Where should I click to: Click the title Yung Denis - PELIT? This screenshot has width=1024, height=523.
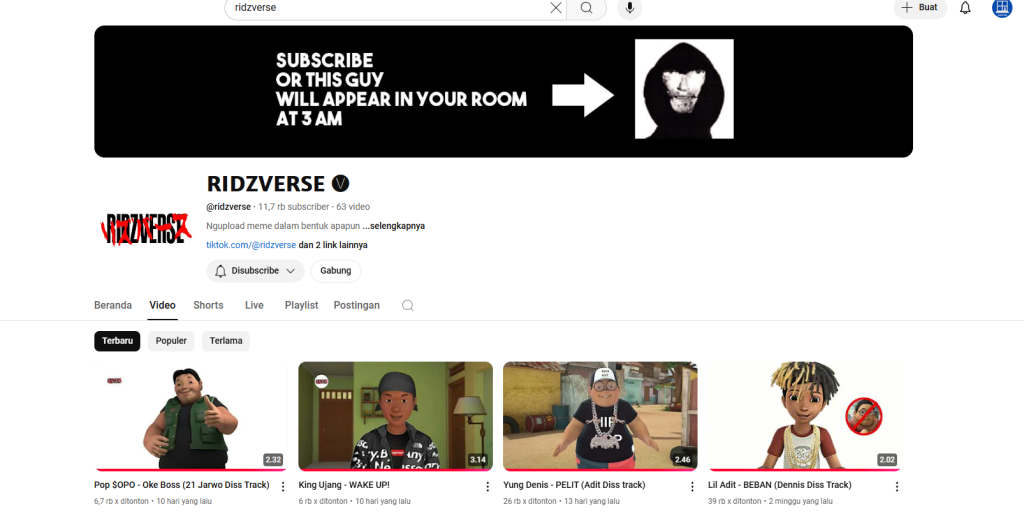point(574,485)
